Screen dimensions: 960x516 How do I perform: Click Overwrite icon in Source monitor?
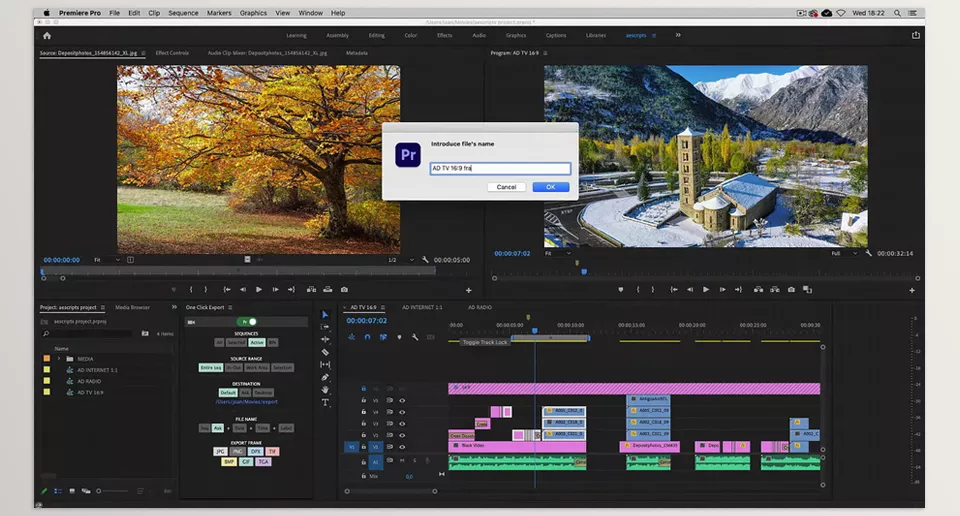pyautogui.click(x=328, y=290)
